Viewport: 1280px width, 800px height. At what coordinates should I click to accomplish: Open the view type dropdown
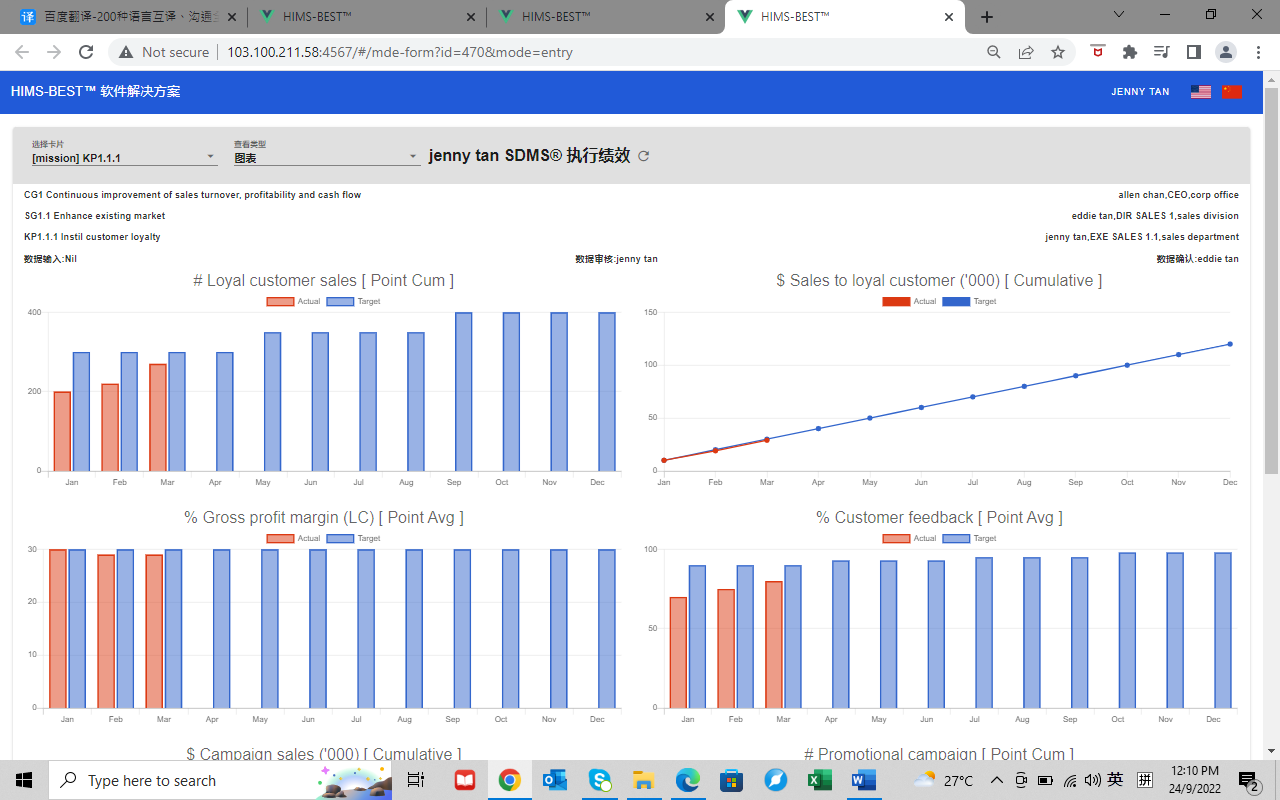click(326, 157)
